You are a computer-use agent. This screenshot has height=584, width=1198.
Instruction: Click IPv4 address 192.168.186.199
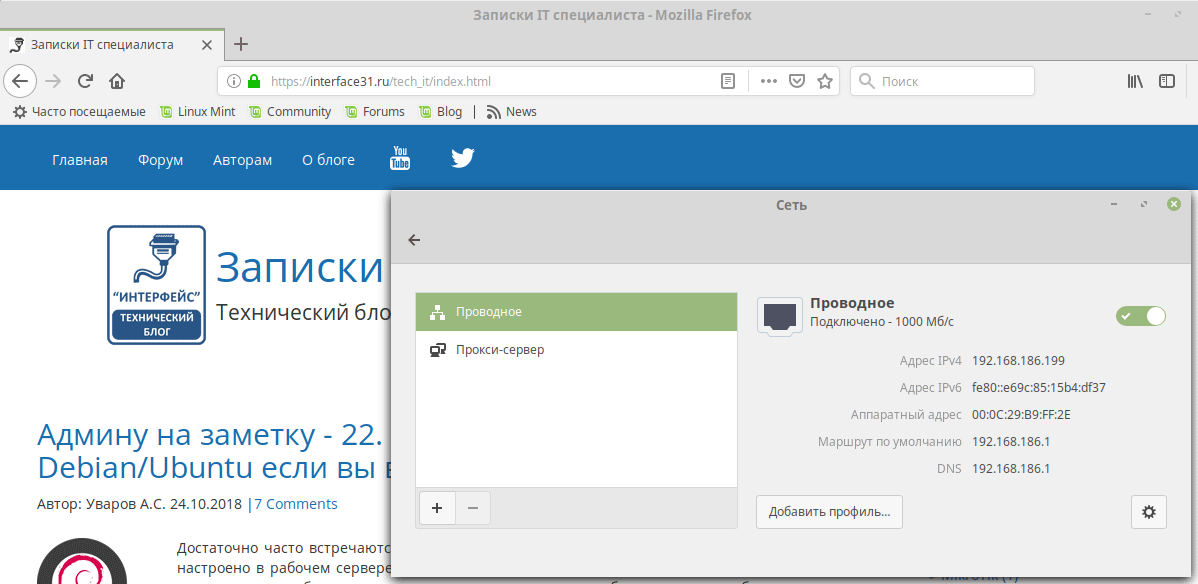(1018, 361)
